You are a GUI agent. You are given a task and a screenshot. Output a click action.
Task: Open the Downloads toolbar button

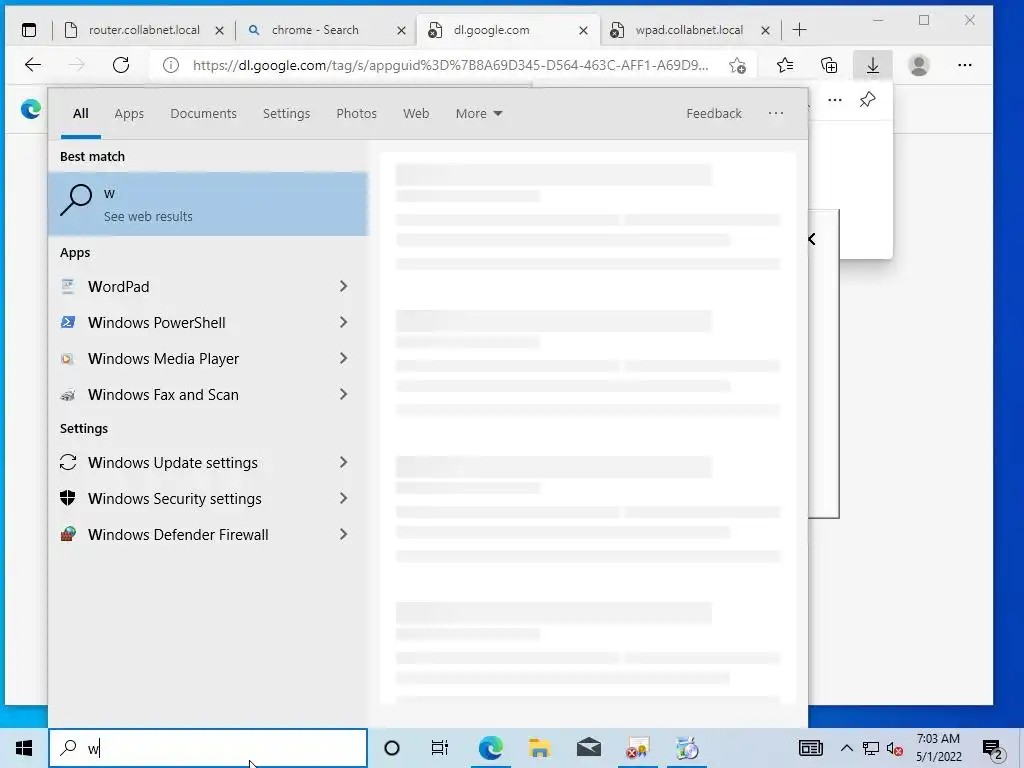(872, 65)
